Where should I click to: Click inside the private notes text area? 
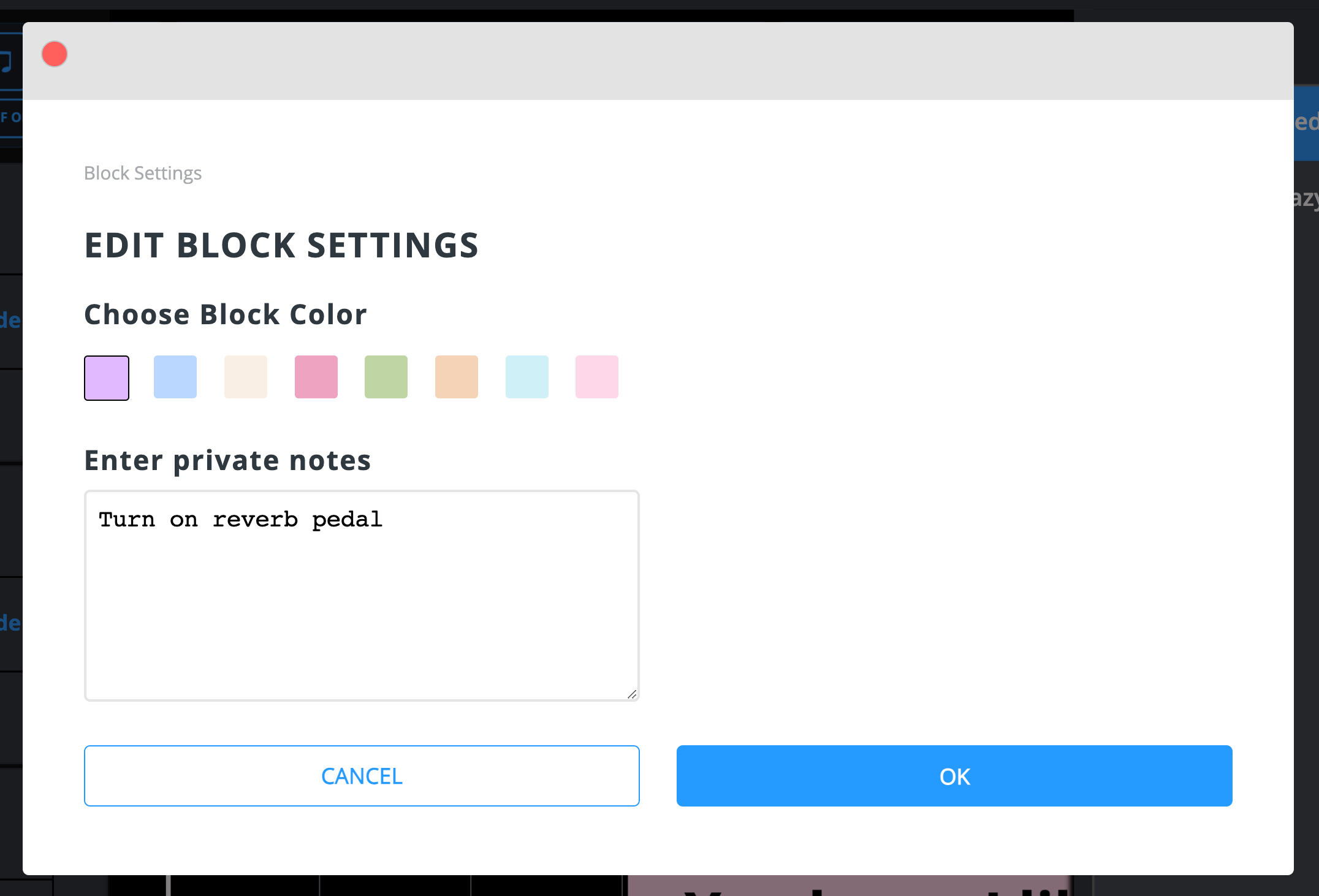point(361,594)
